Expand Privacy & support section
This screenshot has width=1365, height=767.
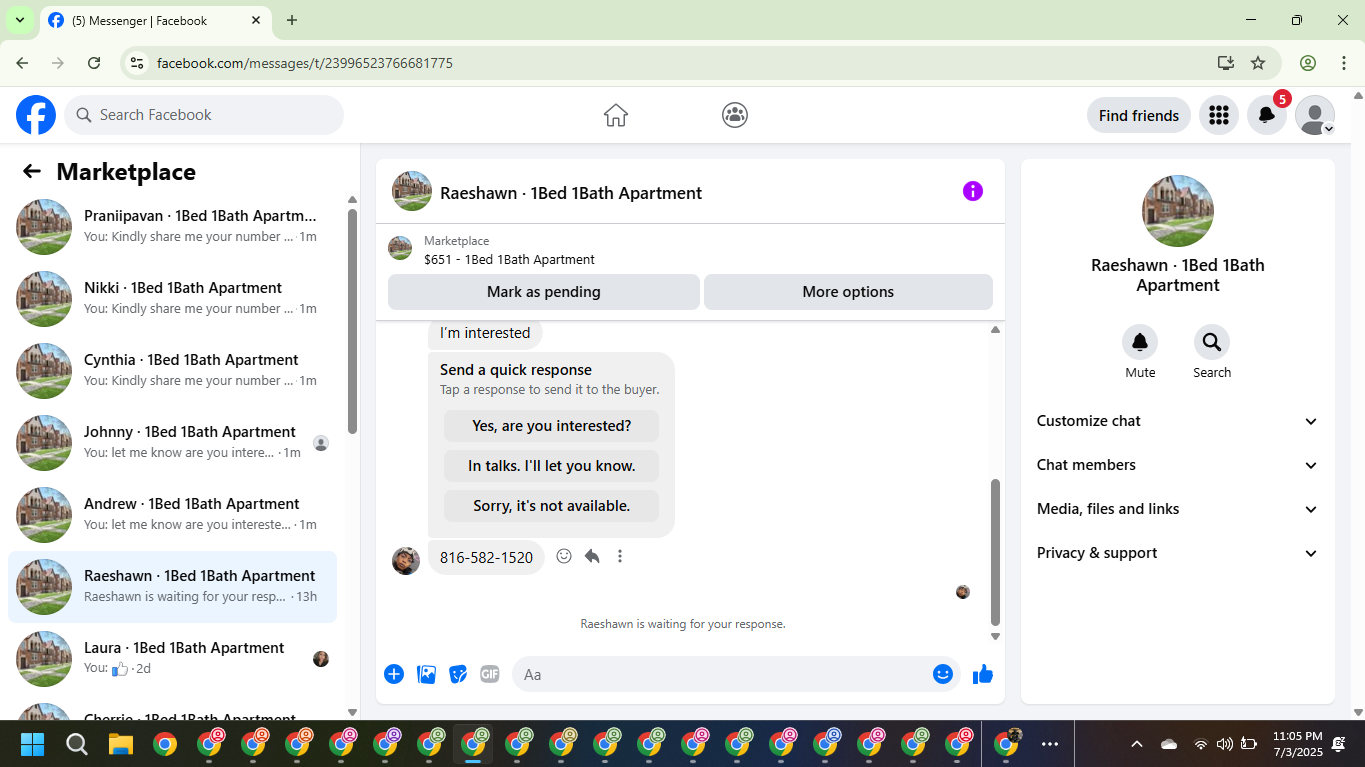[1178, 553]
